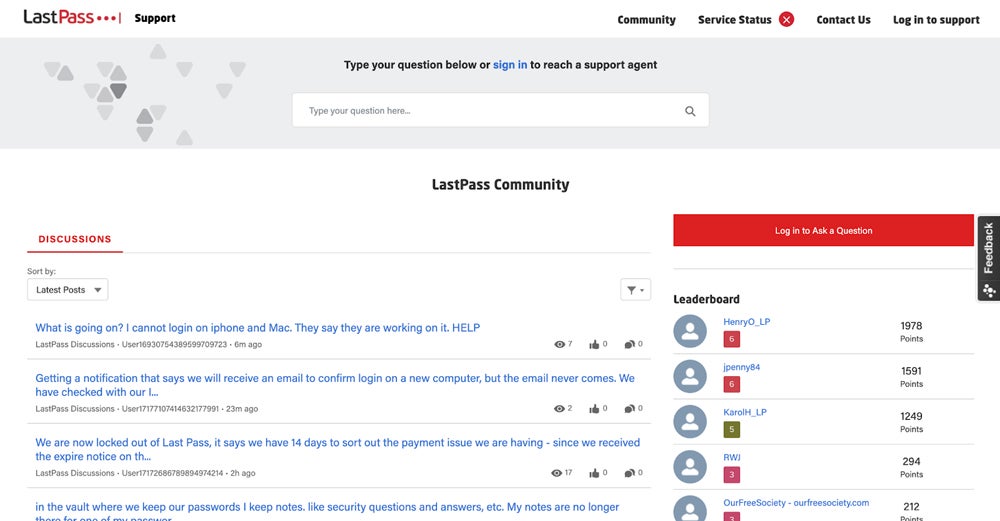Click the red Service Status X icon
1000x521 pixels.
point(786,19)
